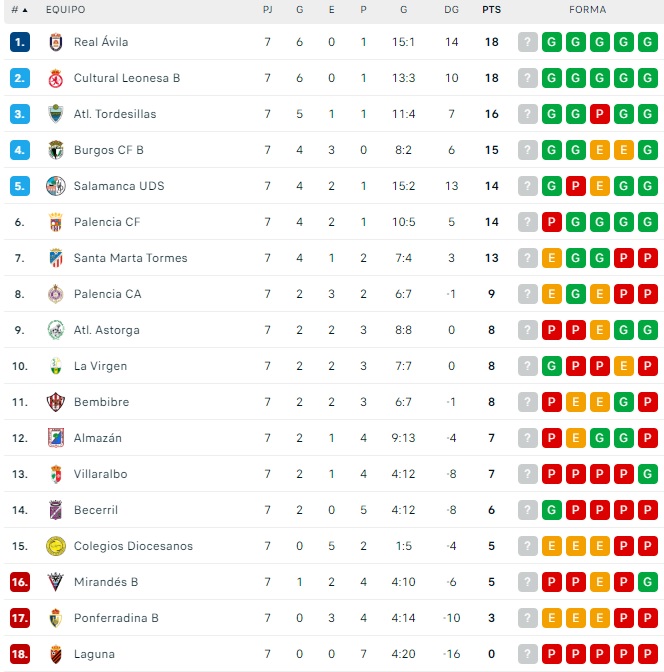Click La Virgen's orange E form badge
Viewport: 664px width, 672px height.
point(624,366)
